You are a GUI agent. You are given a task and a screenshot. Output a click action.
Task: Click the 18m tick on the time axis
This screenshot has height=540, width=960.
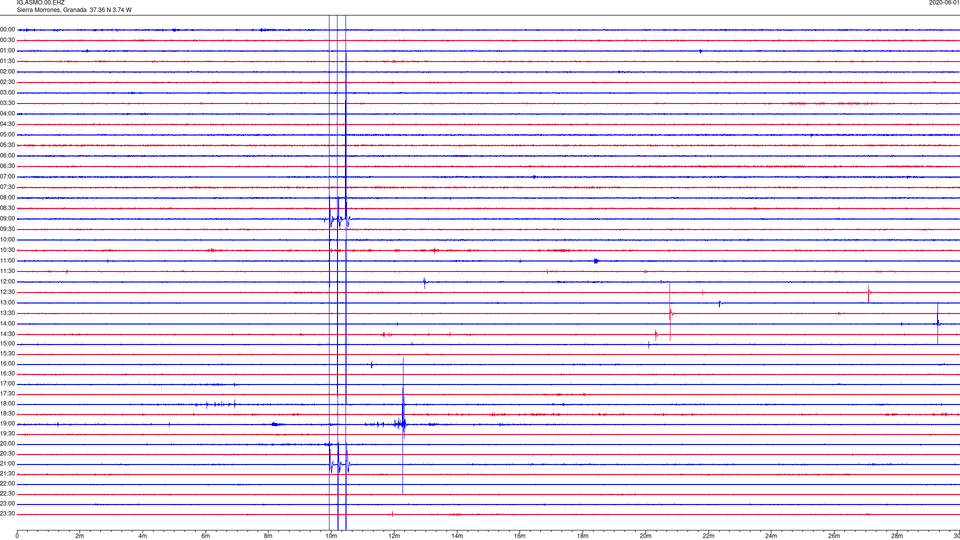pos(582,536)
